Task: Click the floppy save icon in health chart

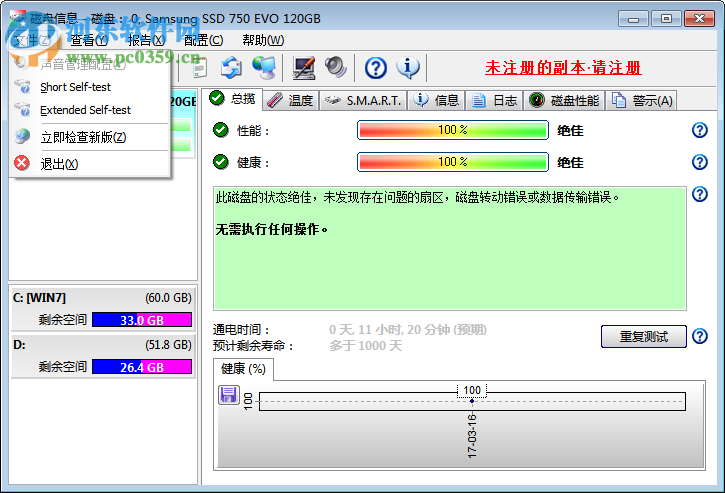Action: tap(228, 395)
